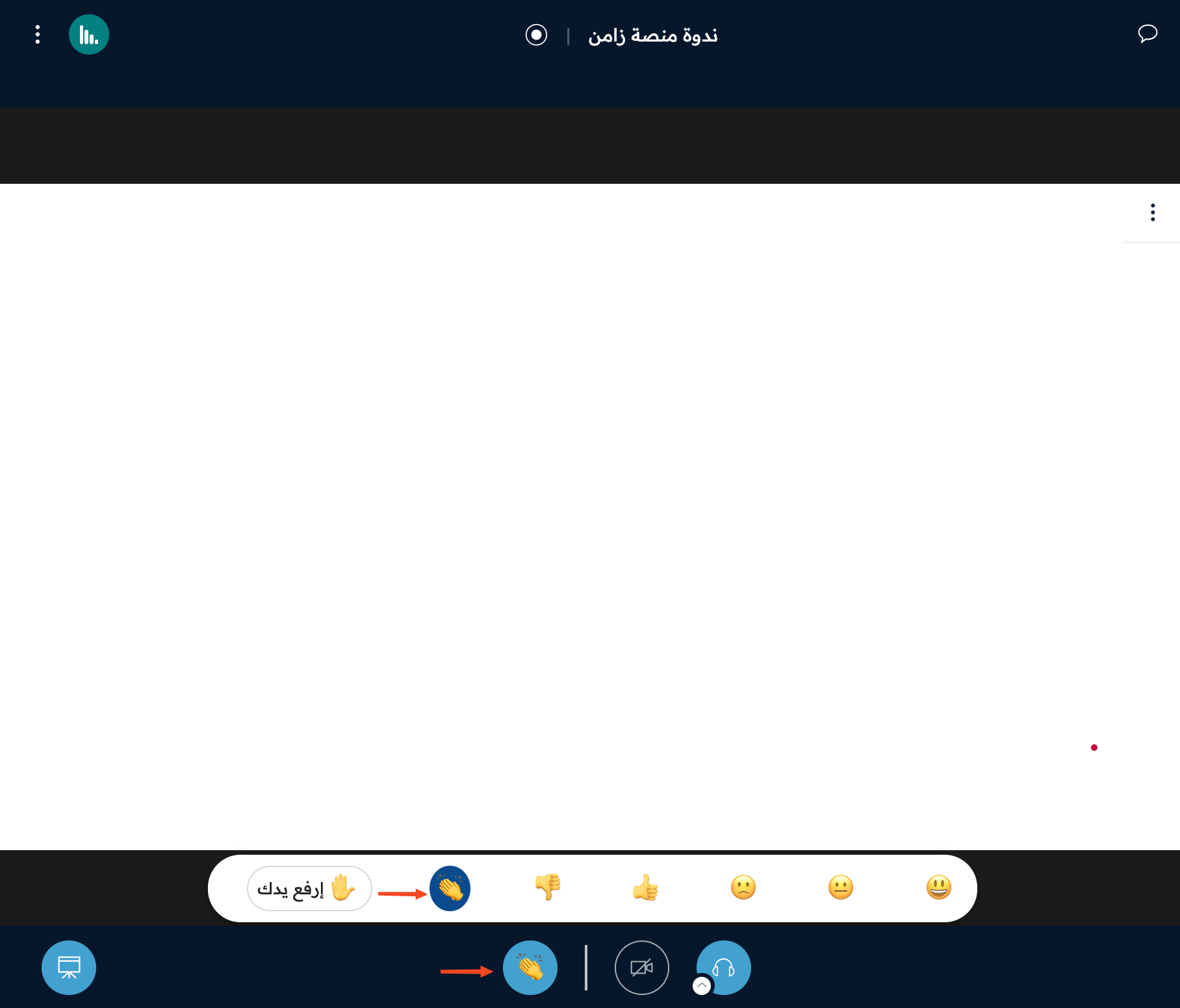1180x1008 pixels.
Task: Turn on the webcam sharing button
Action: pos(642,968)
